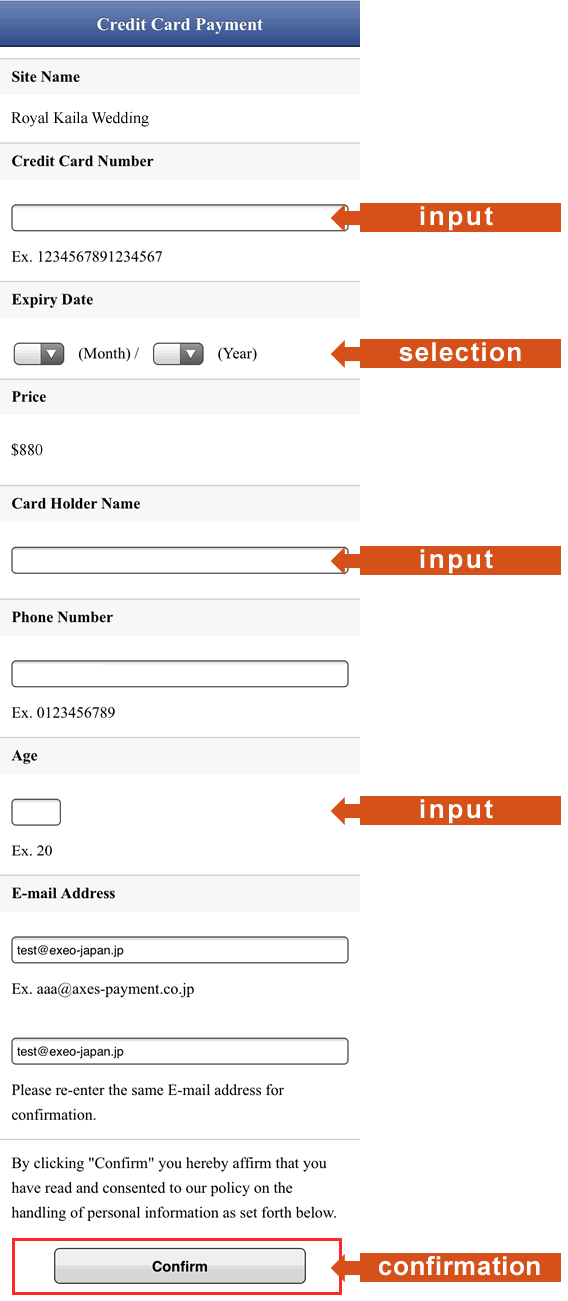Image resolution: width=568 pixels, height=1301 pixels.
Task: Open the expiry Year dropdown
Action: click(x=178, y=353)
